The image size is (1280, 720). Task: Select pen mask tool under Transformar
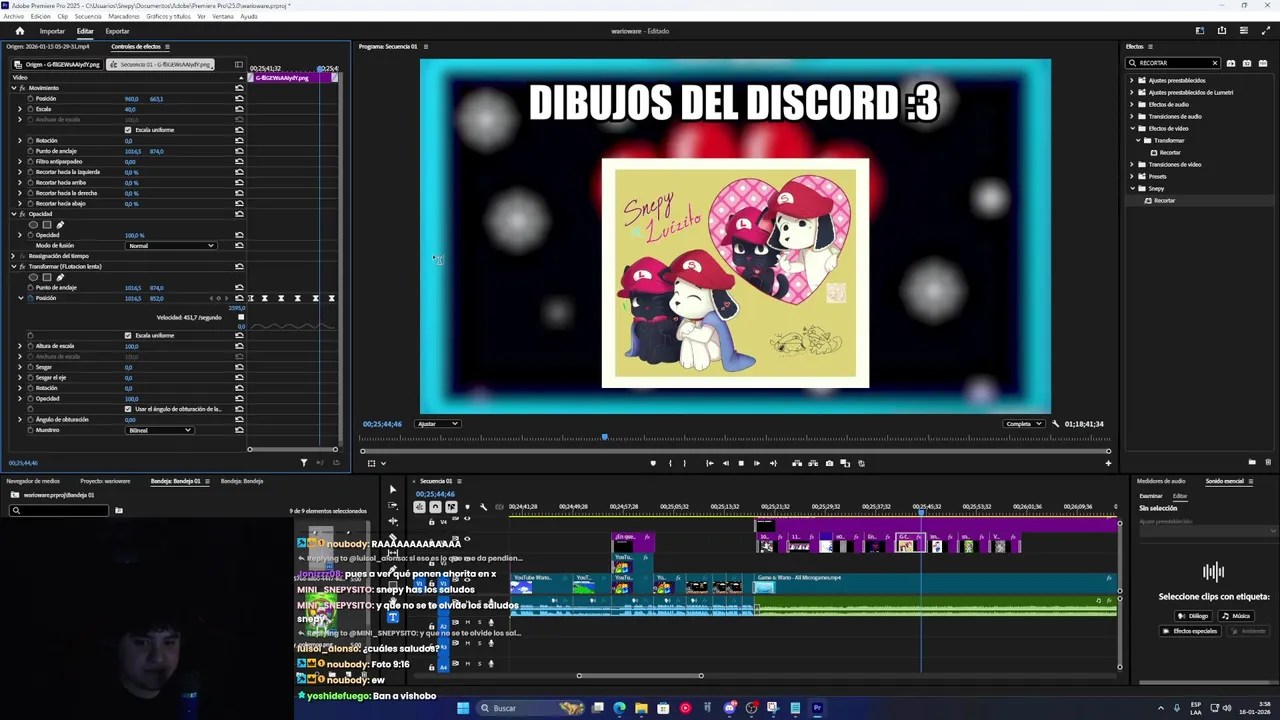60,277
